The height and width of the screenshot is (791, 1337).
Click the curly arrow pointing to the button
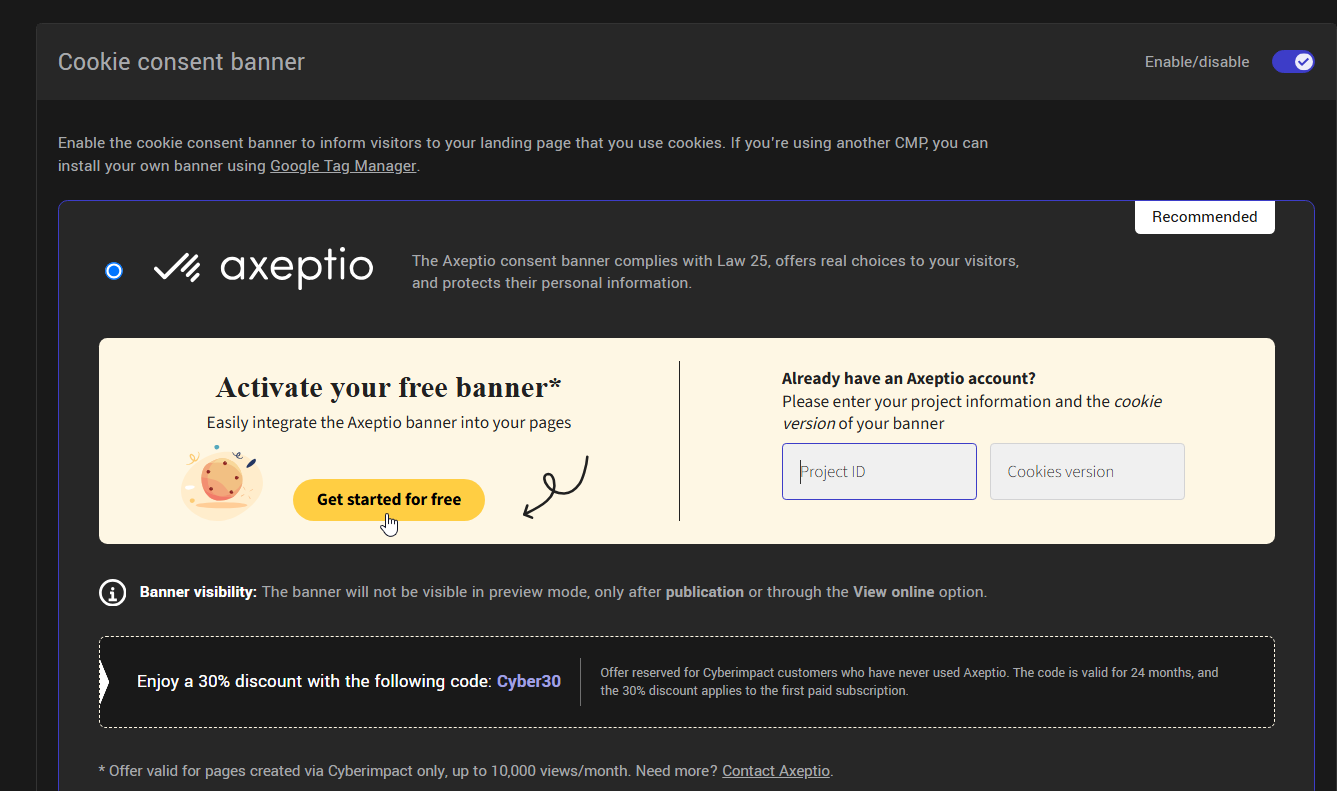tap(557, 487)
